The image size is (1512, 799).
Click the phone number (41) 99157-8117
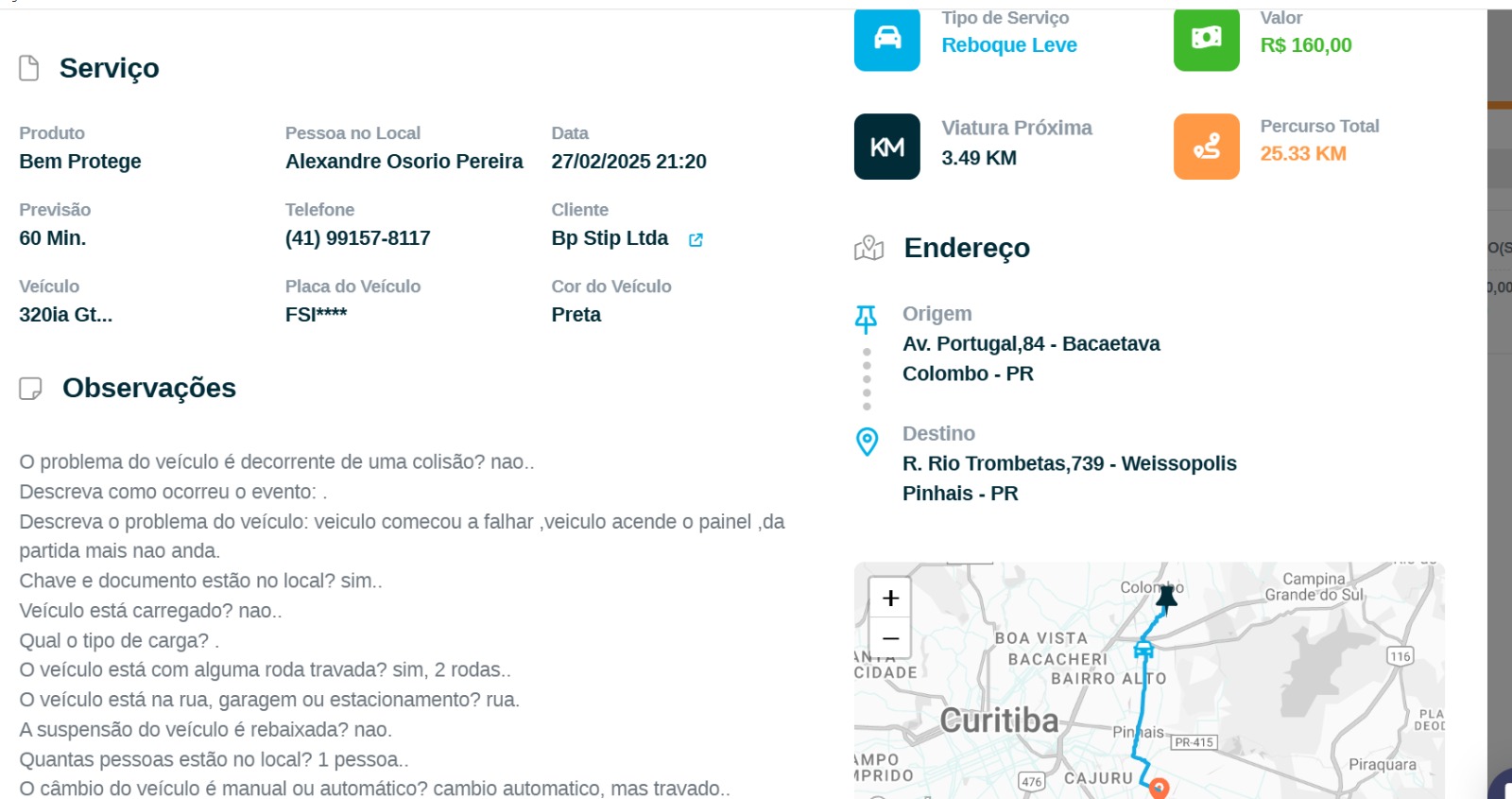tap(358, 238)
